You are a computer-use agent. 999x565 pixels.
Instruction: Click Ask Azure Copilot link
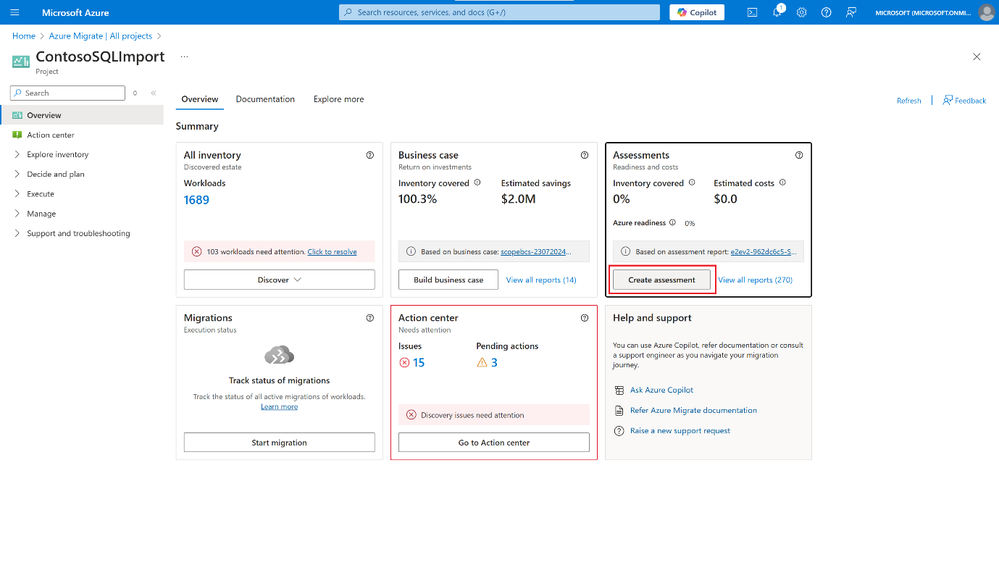click(x=661, y=390)
